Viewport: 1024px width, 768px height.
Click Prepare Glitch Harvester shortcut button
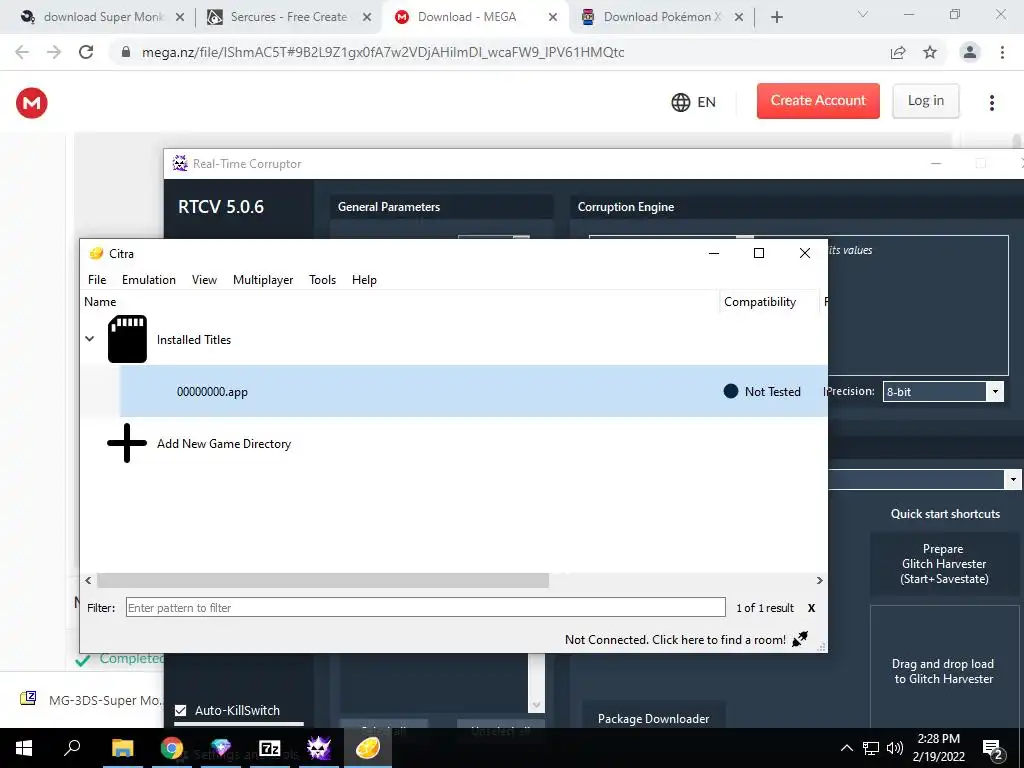click(x=944, y=564)
